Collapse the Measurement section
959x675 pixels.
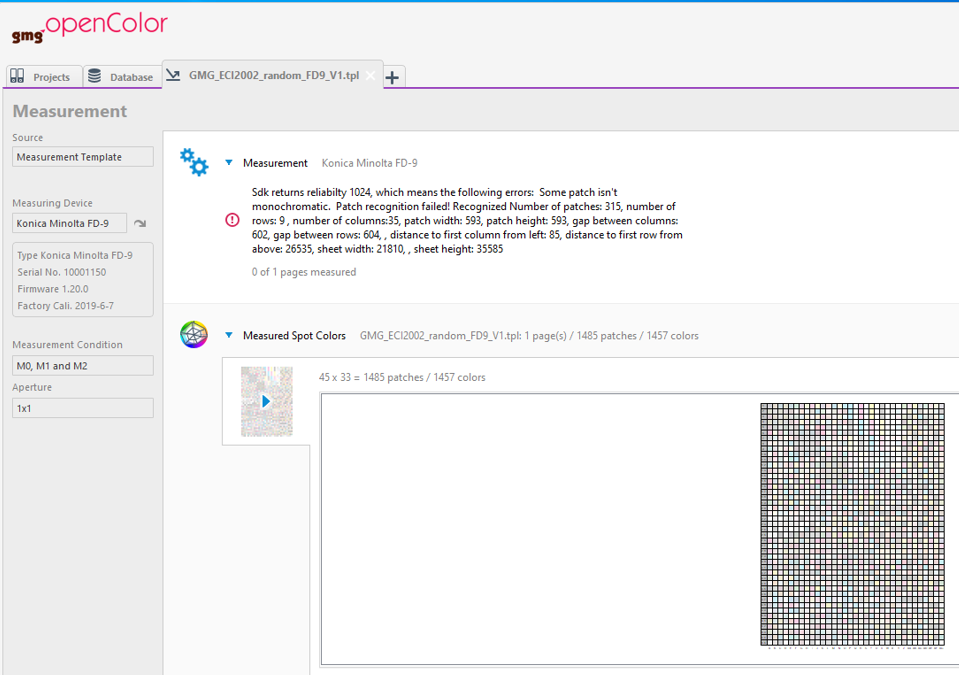[x=229, y=163]
